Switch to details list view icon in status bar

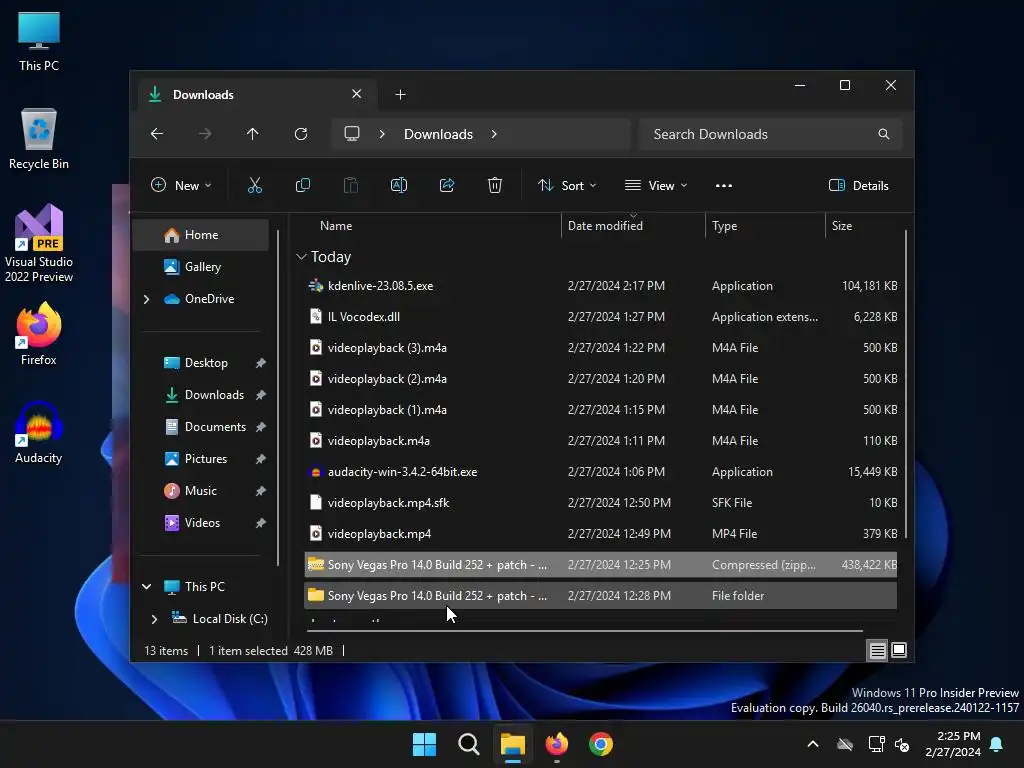point(877,650)
